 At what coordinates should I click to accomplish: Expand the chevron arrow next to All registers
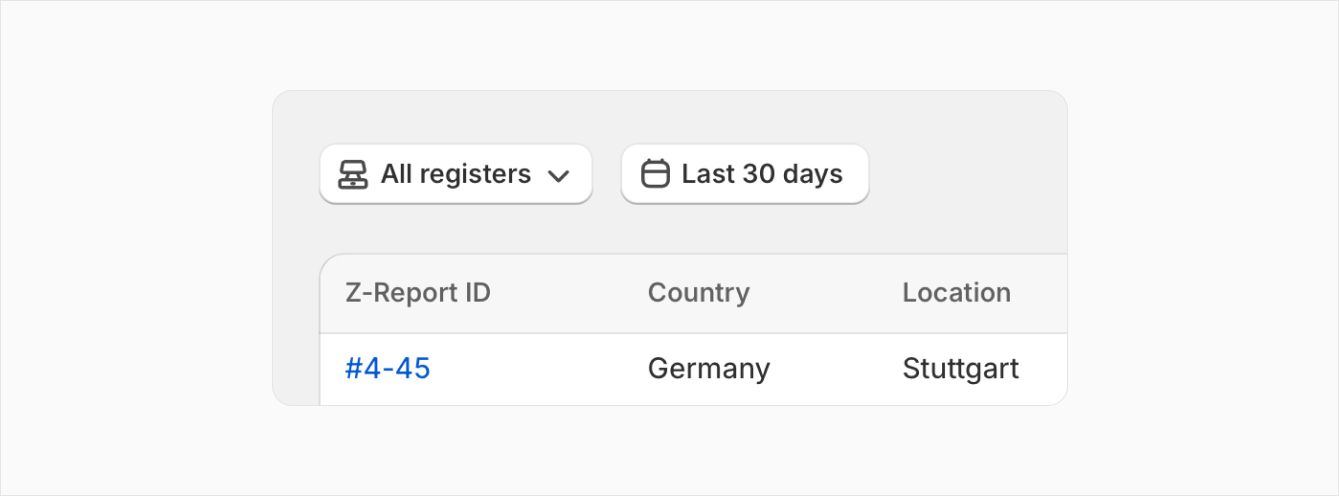point(558,176)
